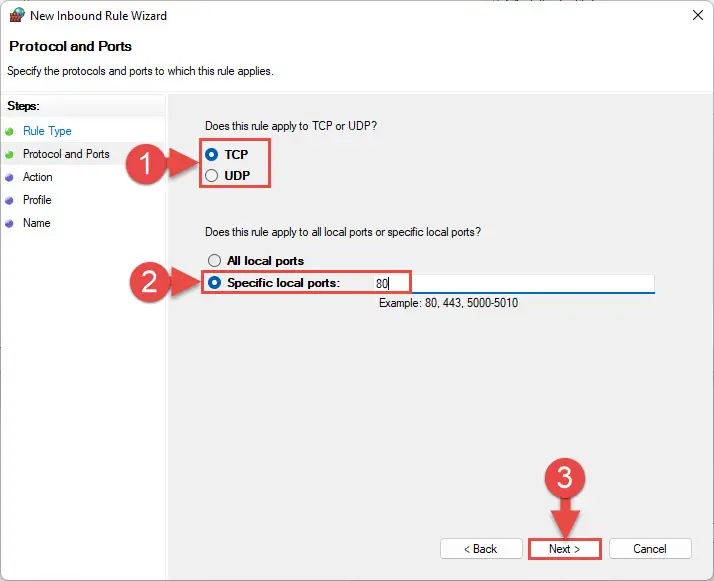Choose the All local ports option

tap(214, 260)
